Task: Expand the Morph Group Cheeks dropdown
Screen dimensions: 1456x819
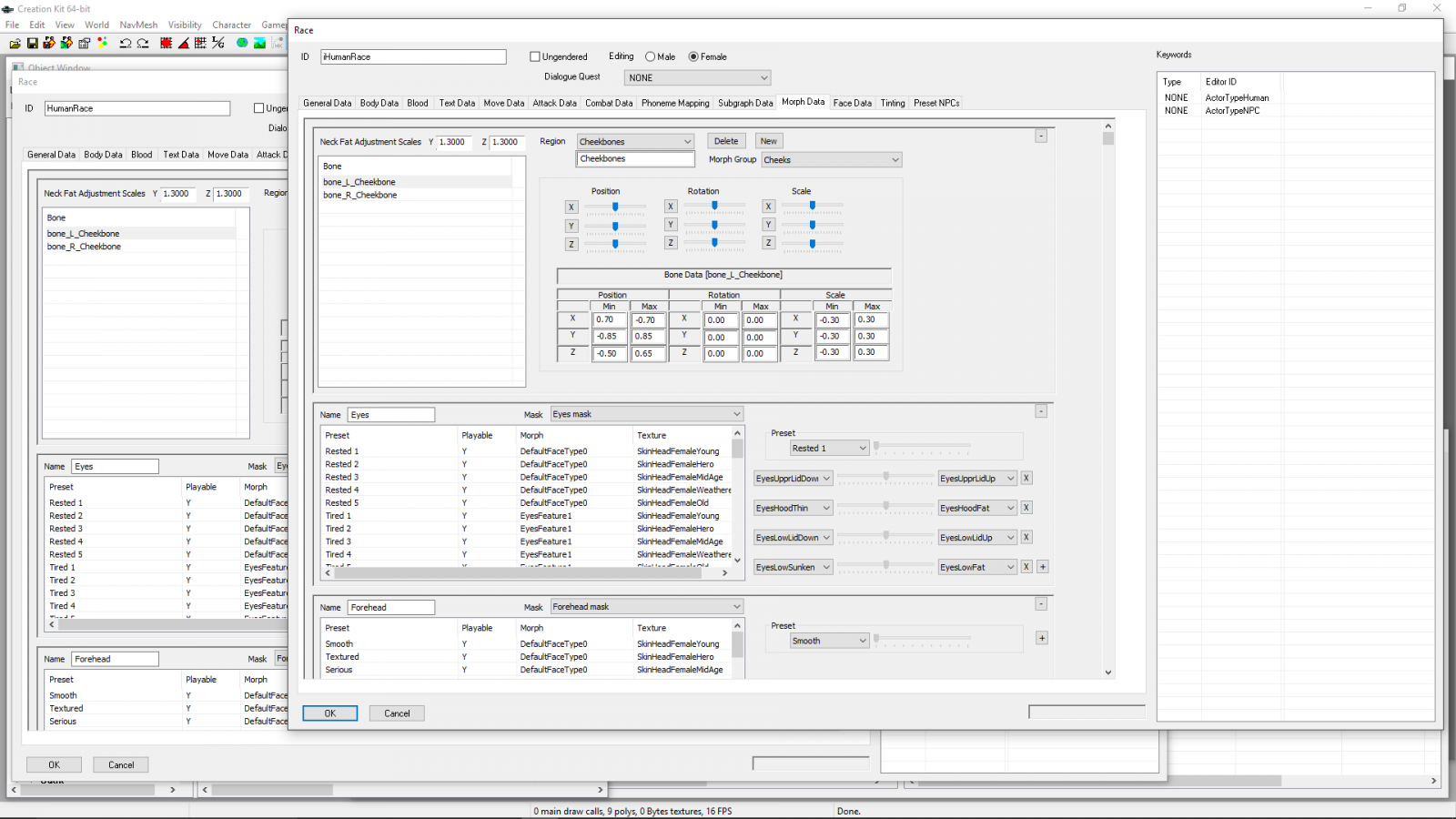Action: pyautogui.click(x=831, y=160)
